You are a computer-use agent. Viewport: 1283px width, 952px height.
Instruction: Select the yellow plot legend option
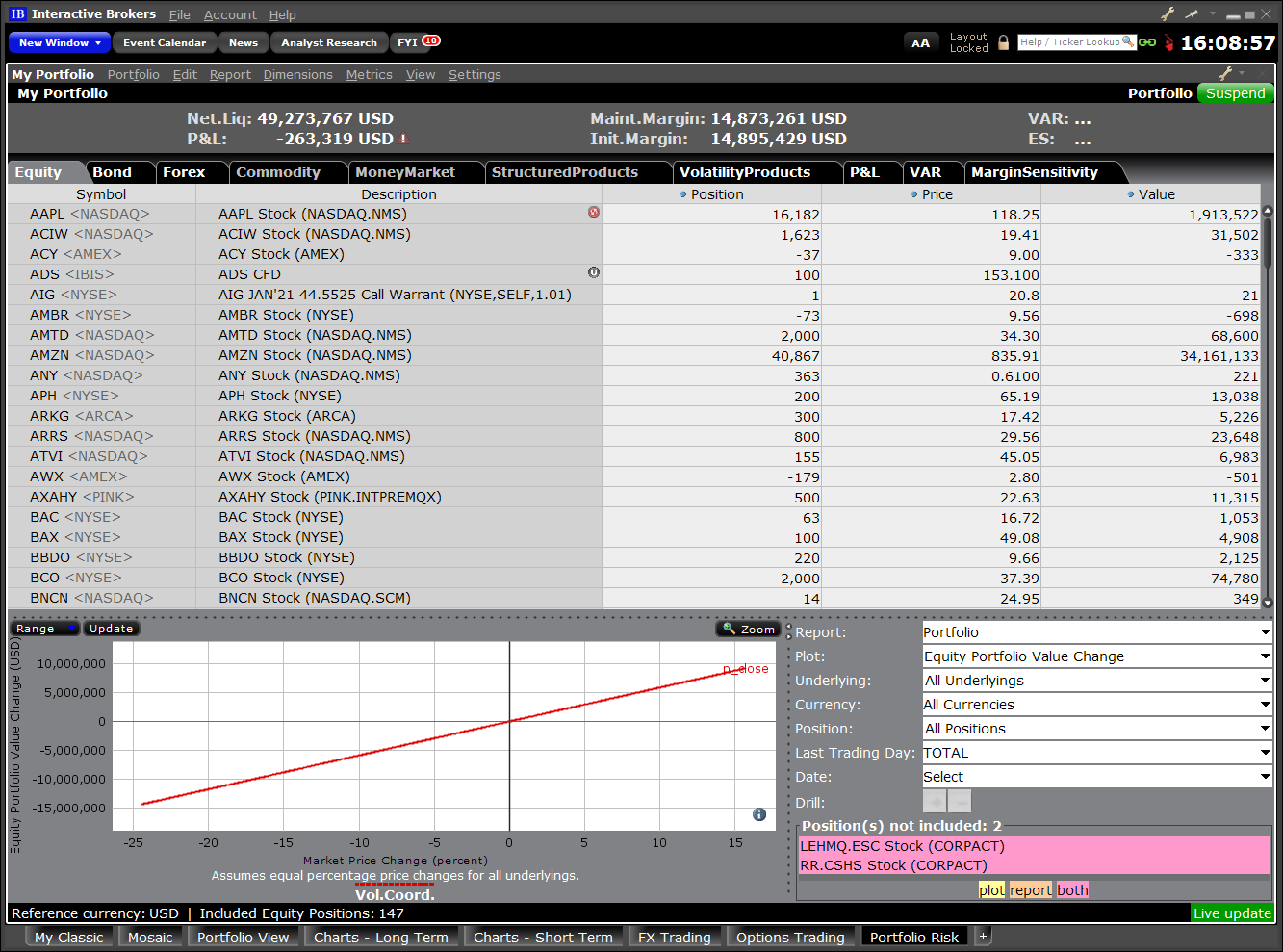pyautogui.click(x=991, y=890)
